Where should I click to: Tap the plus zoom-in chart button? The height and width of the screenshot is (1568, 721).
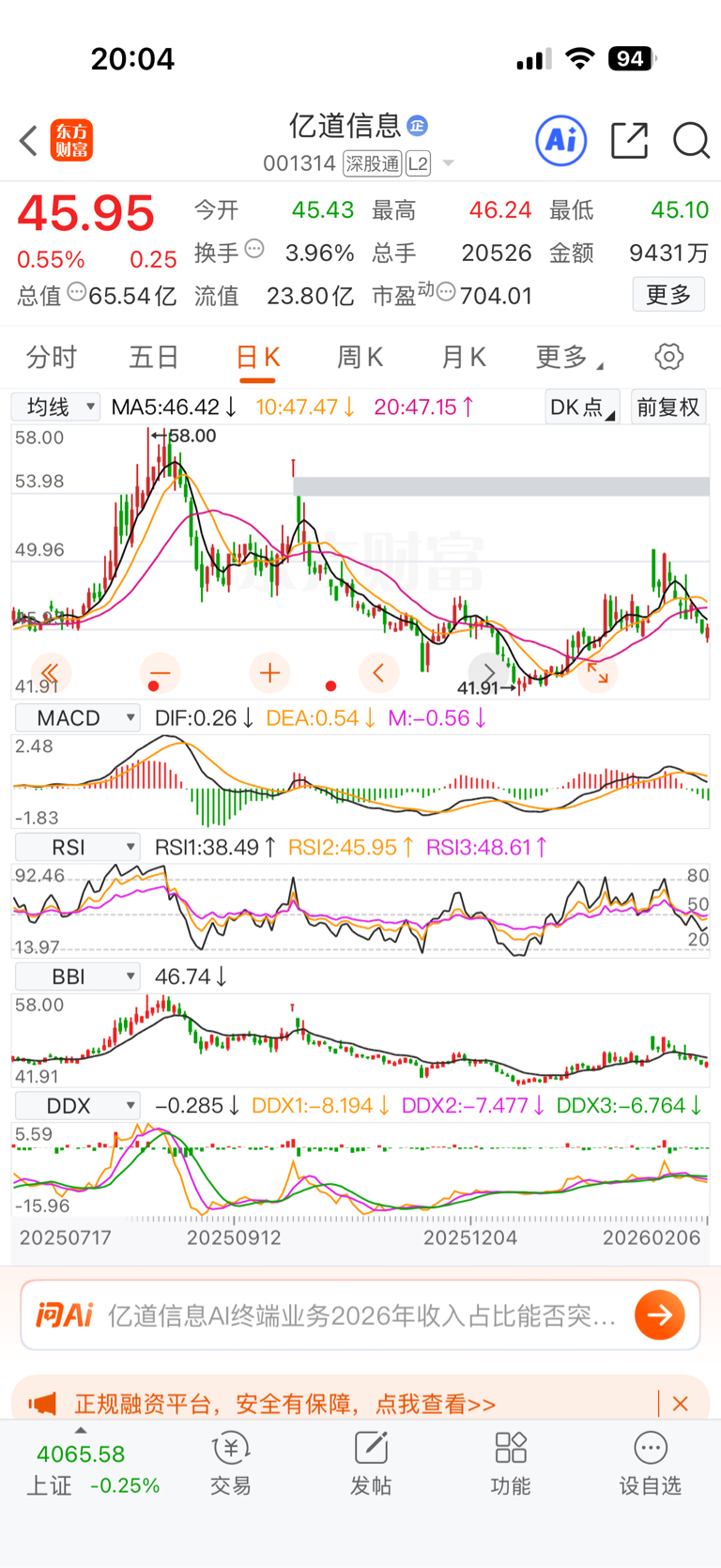pos(270,672)
